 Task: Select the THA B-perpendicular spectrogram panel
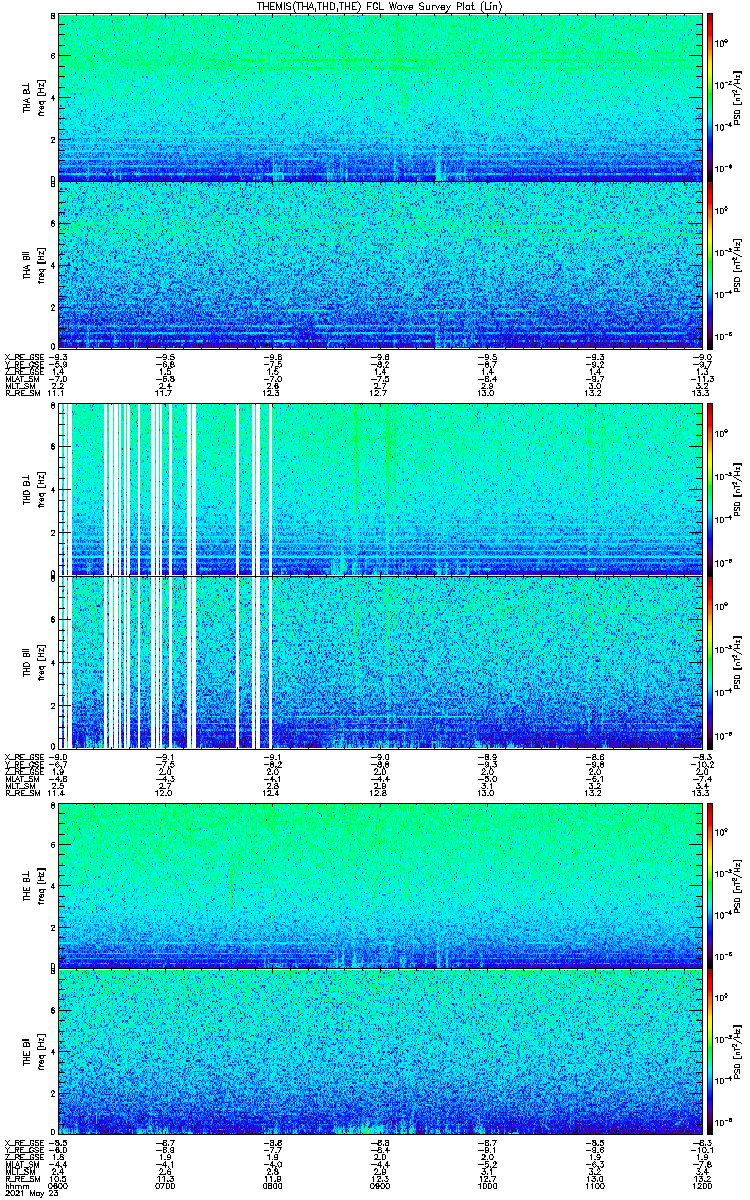coord(381,97)
